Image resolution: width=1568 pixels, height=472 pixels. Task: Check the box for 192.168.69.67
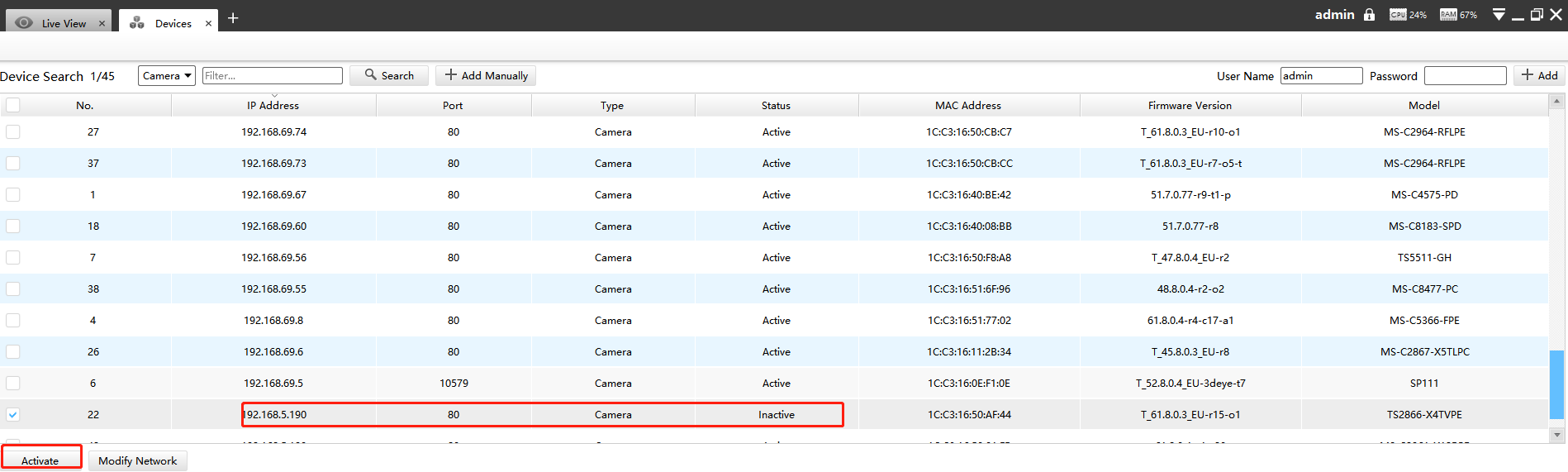pos(13,194)
